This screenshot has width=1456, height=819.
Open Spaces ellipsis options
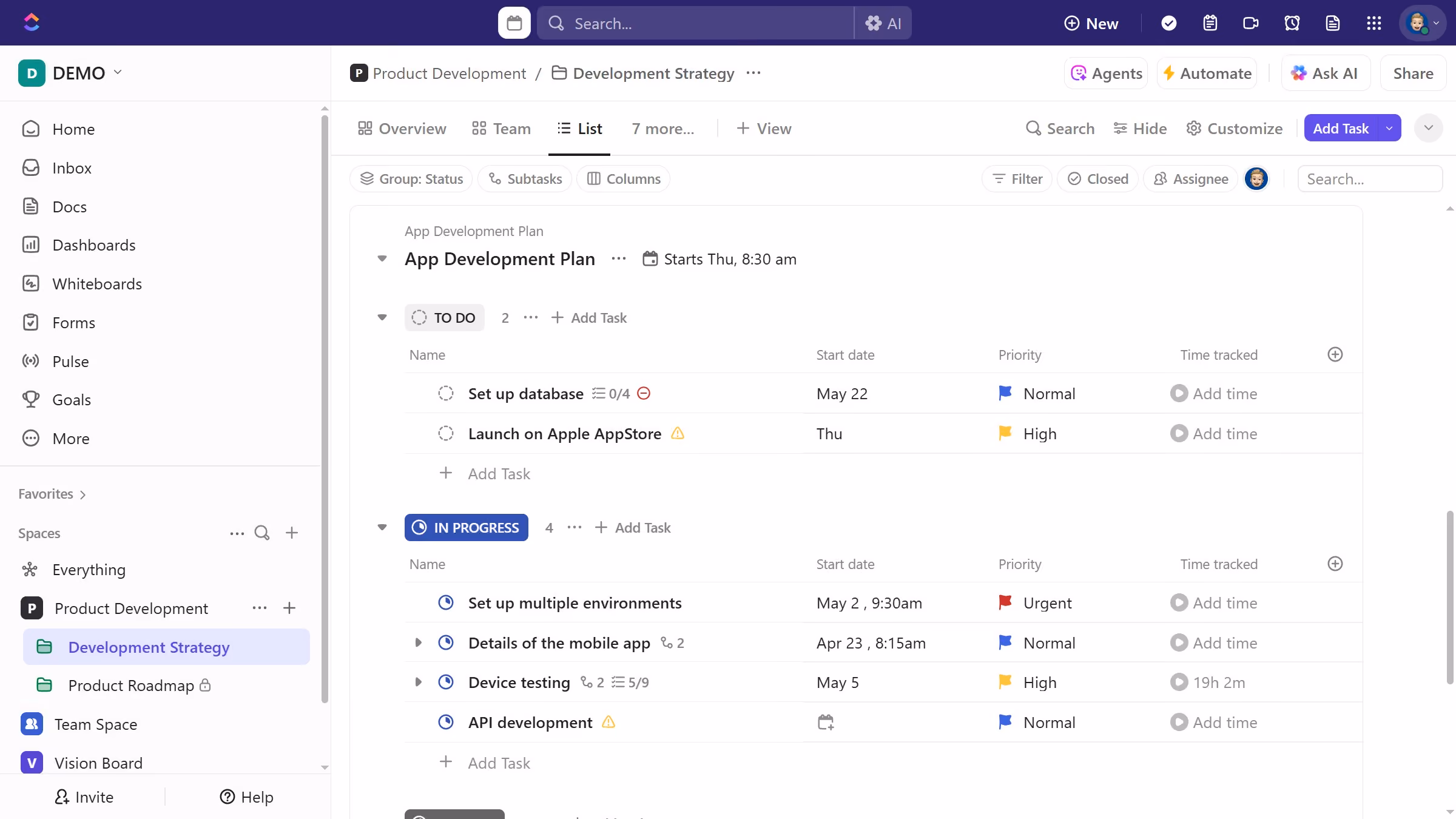[237, 533]
